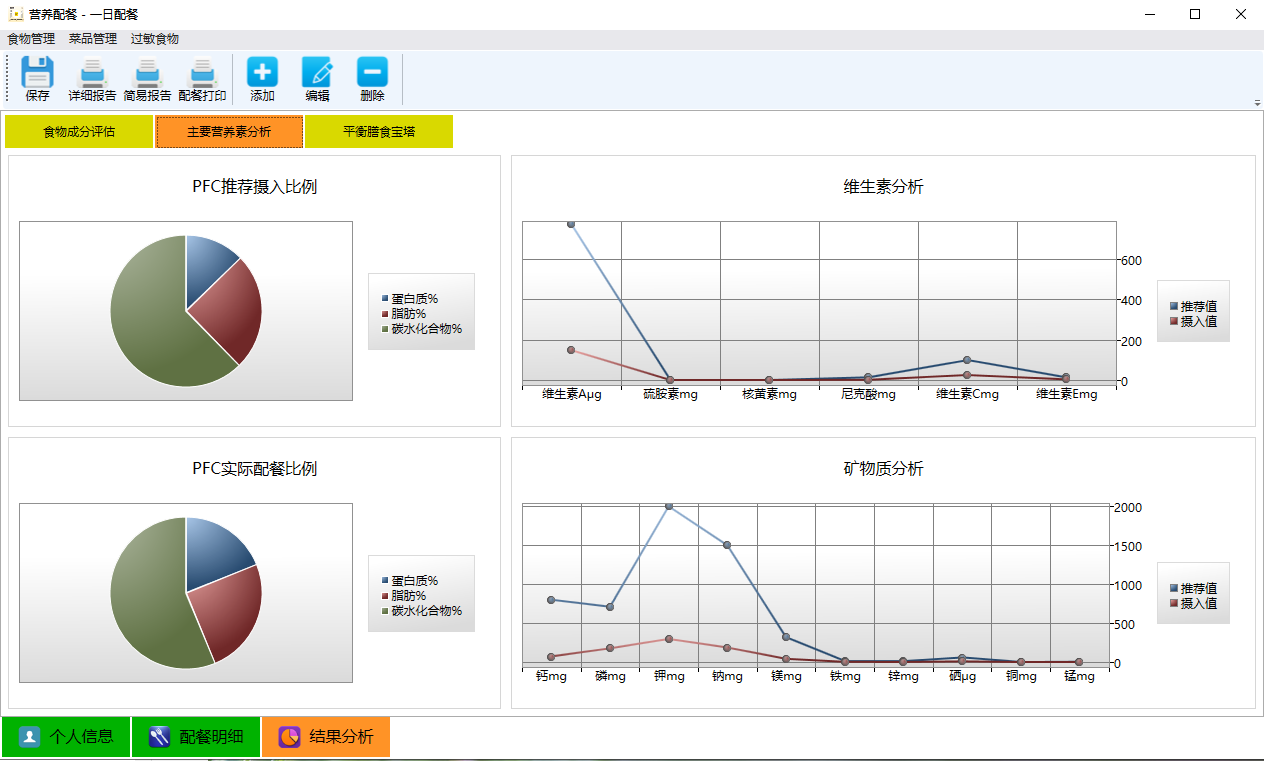Expand the toolbar overflow arrow
1264x761 pixels.
coord(1256,103)
